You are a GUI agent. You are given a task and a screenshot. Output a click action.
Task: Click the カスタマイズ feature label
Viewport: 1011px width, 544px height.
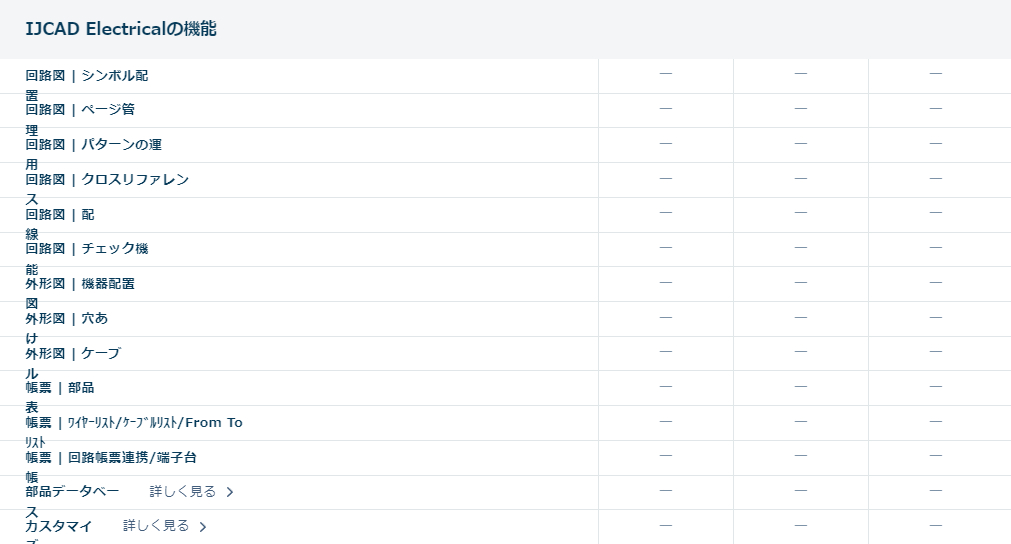[x=59, y=526]
